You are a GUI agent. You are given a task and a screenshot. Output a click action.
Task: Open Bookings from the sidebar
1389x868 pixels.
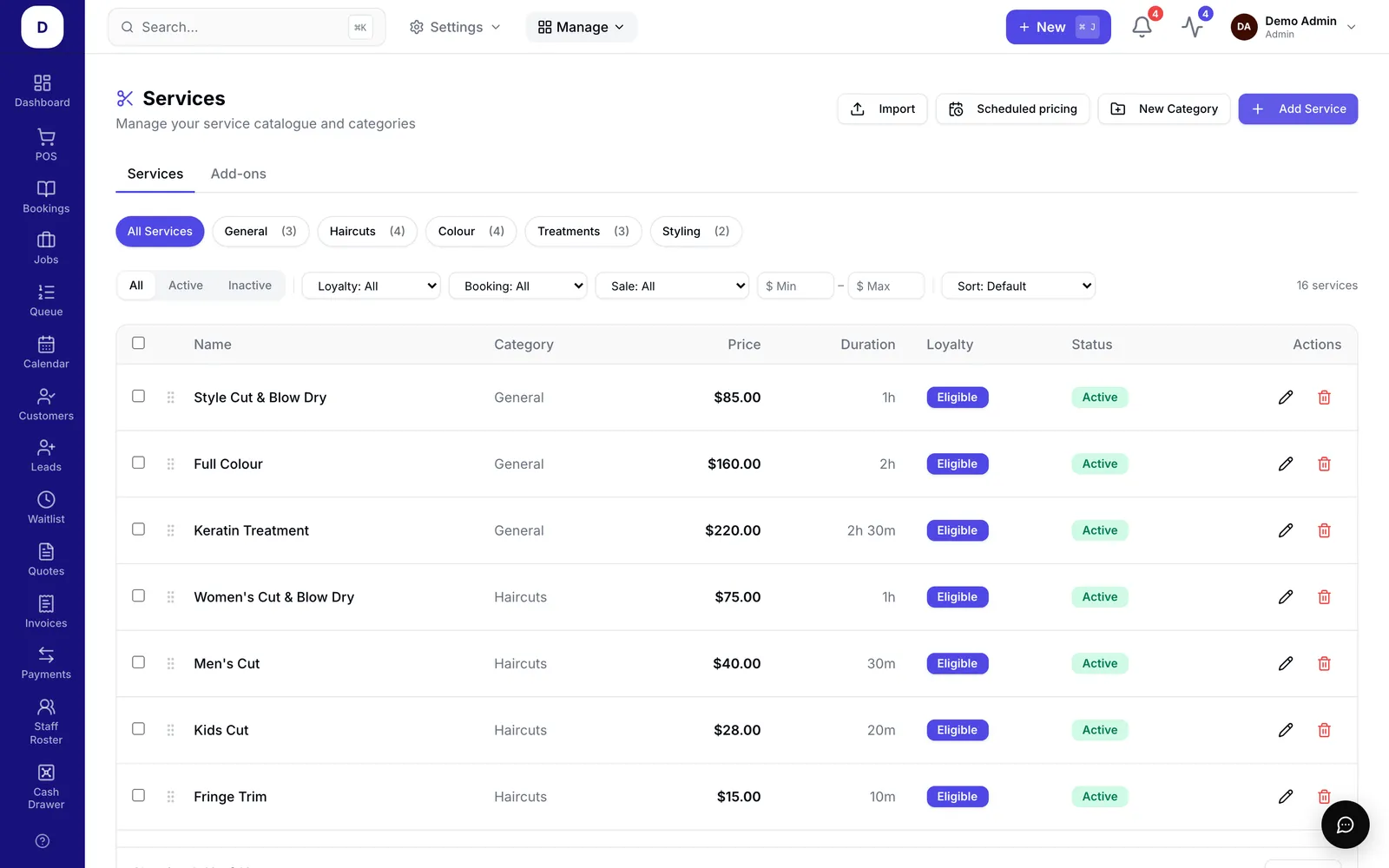point(46,197)
